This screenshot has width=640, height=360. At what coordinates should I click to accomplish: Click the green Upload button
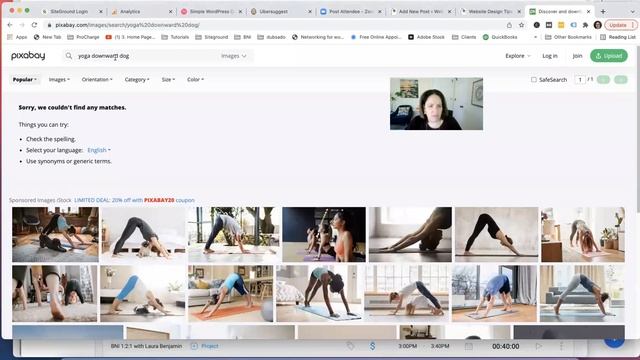(609, 56)
